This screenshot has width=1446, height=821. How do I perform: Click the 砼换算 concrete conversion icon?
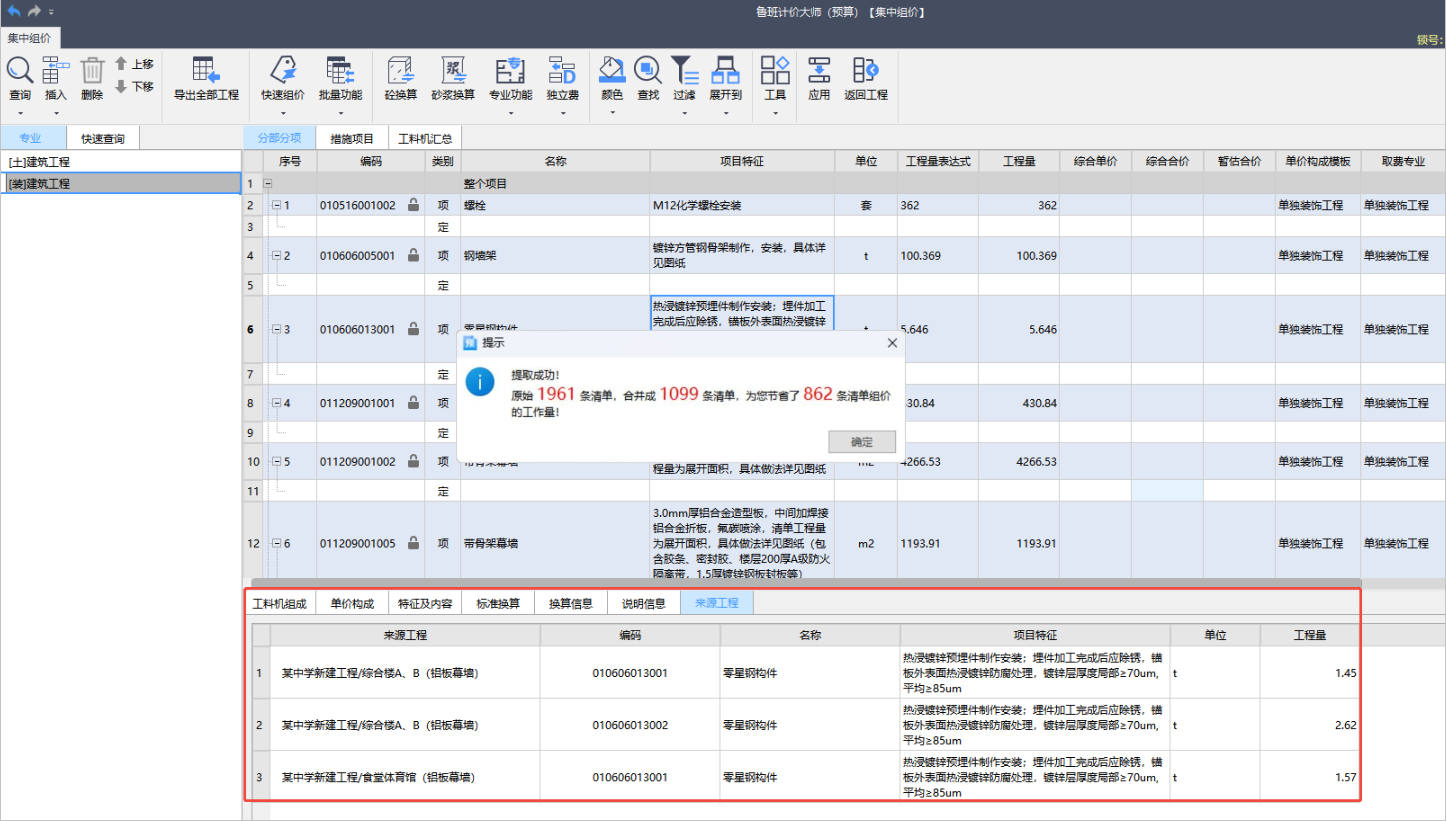pos(400,71)
